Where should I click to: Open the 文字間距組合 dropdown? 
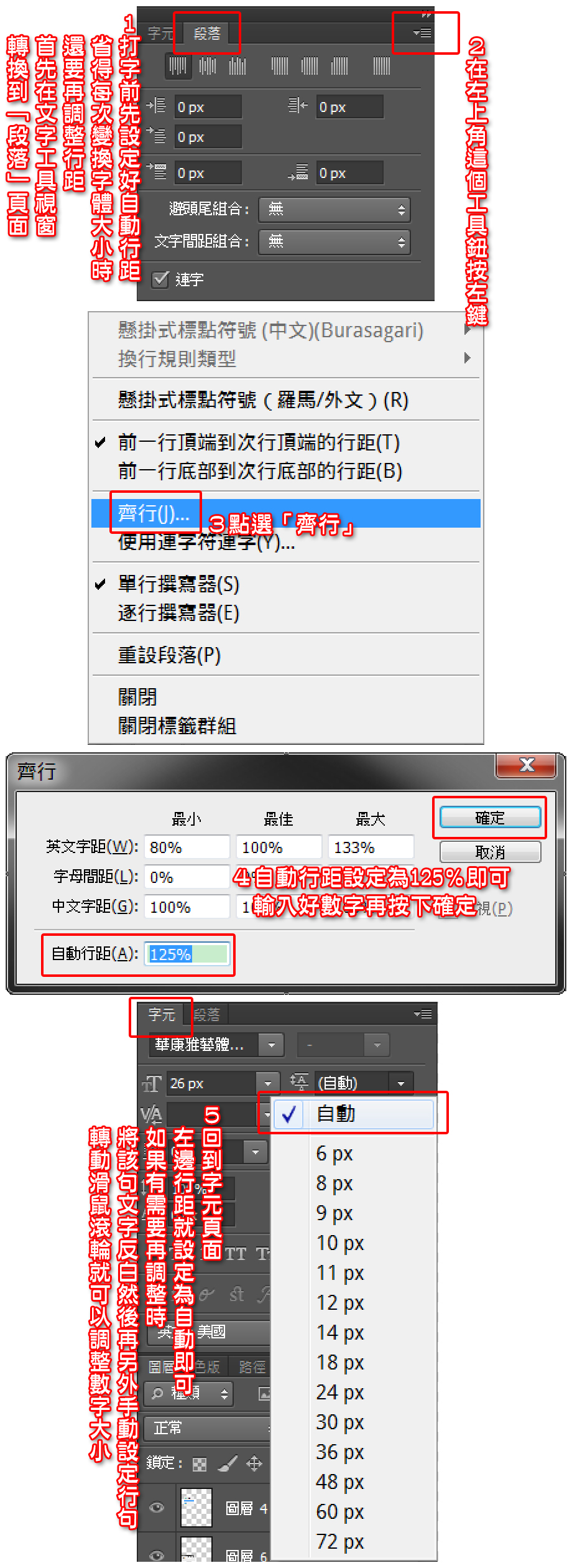[x=334, y=241]
